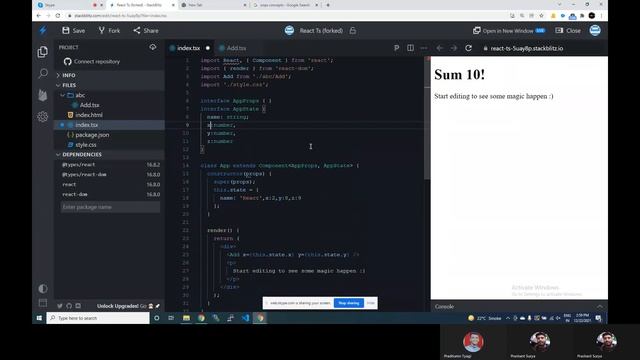
Task: Open Add.tsx in the file tree
Action: (89, 105)
